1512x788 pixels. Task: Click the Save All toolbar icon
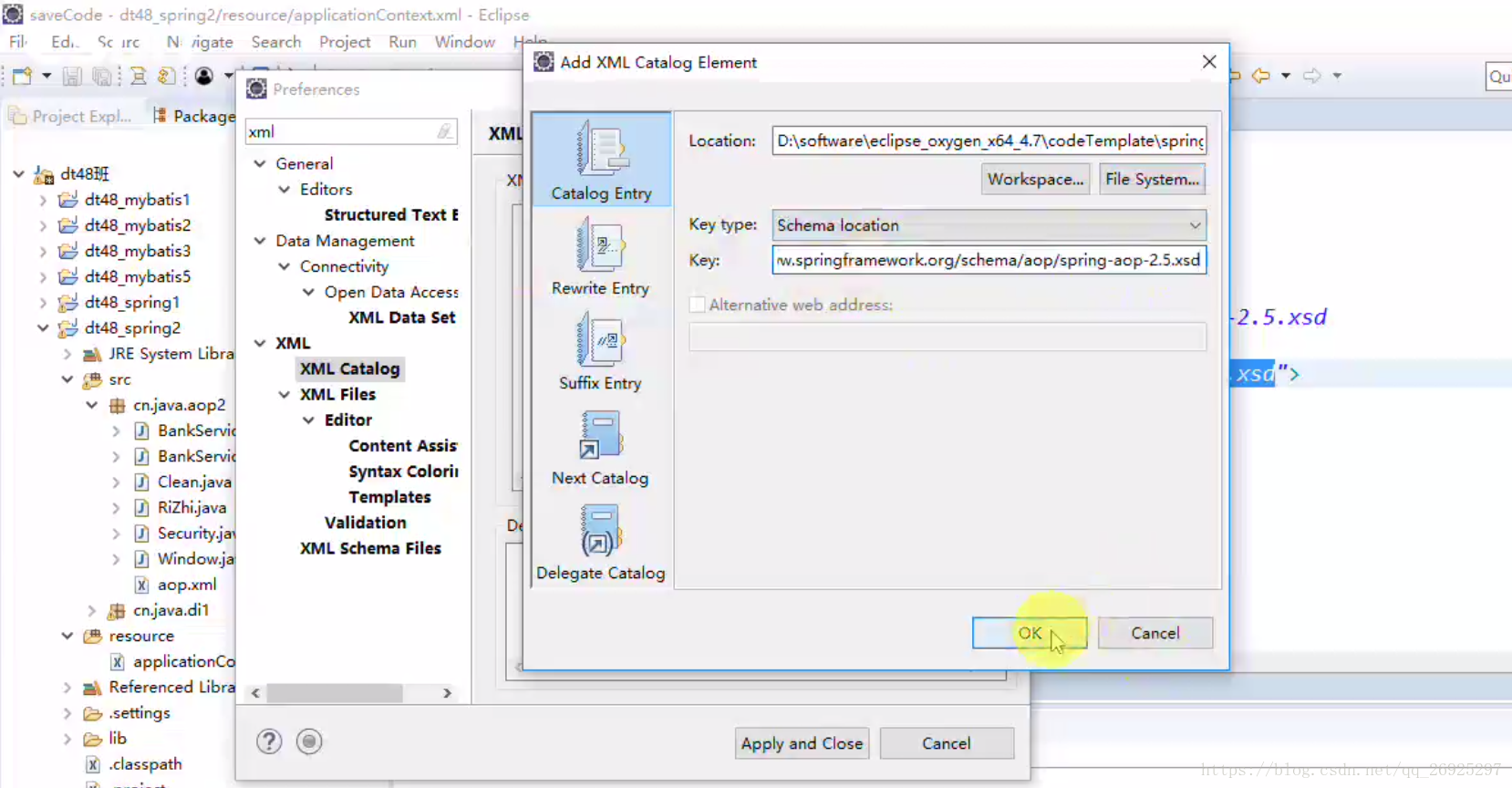tap(102, 77)
